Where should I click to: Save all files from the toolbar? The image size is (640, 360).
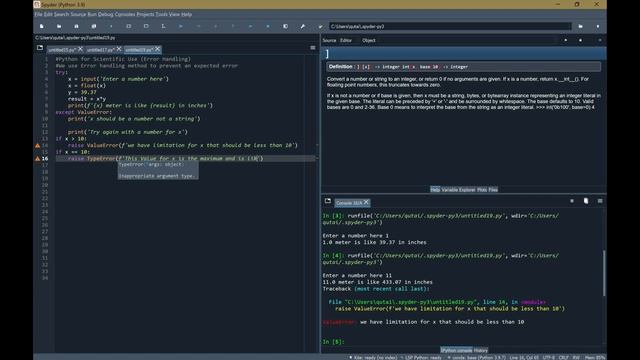click(x=94, y=26)
